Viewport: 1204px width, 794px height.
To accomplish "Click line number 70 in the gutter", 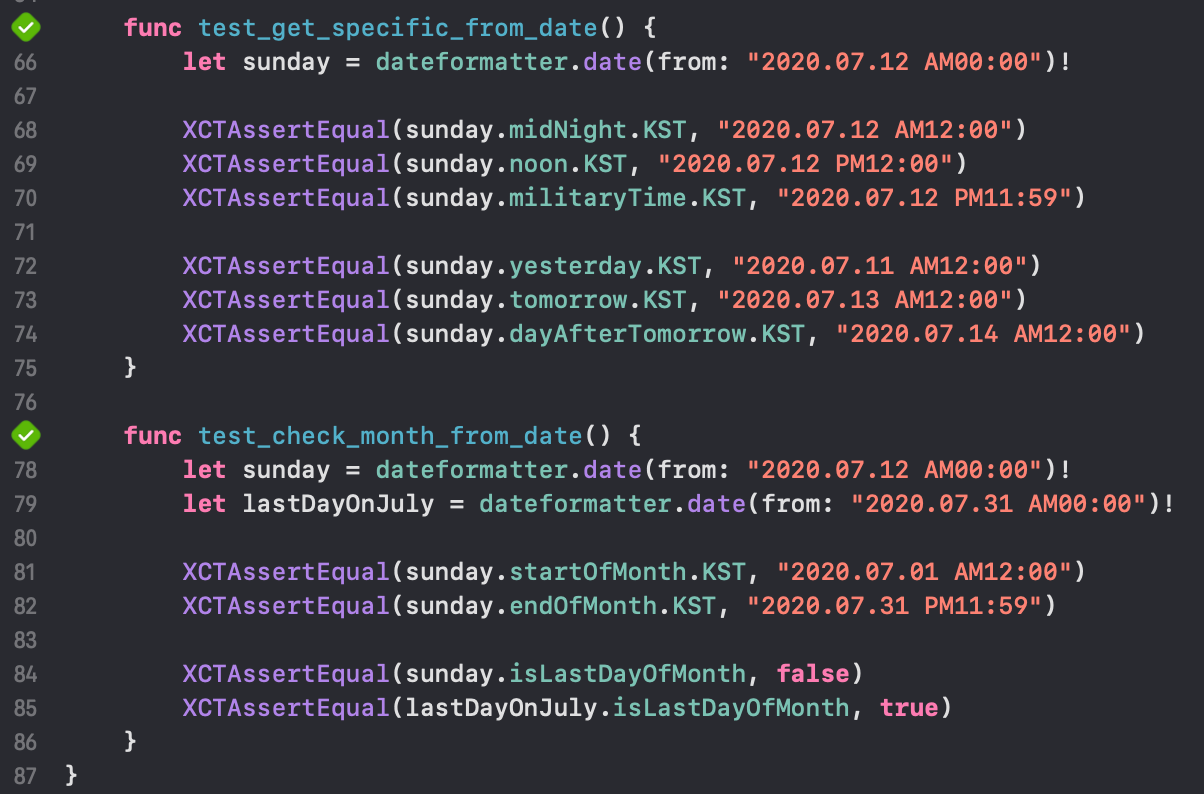I will [x=26, y=198].
